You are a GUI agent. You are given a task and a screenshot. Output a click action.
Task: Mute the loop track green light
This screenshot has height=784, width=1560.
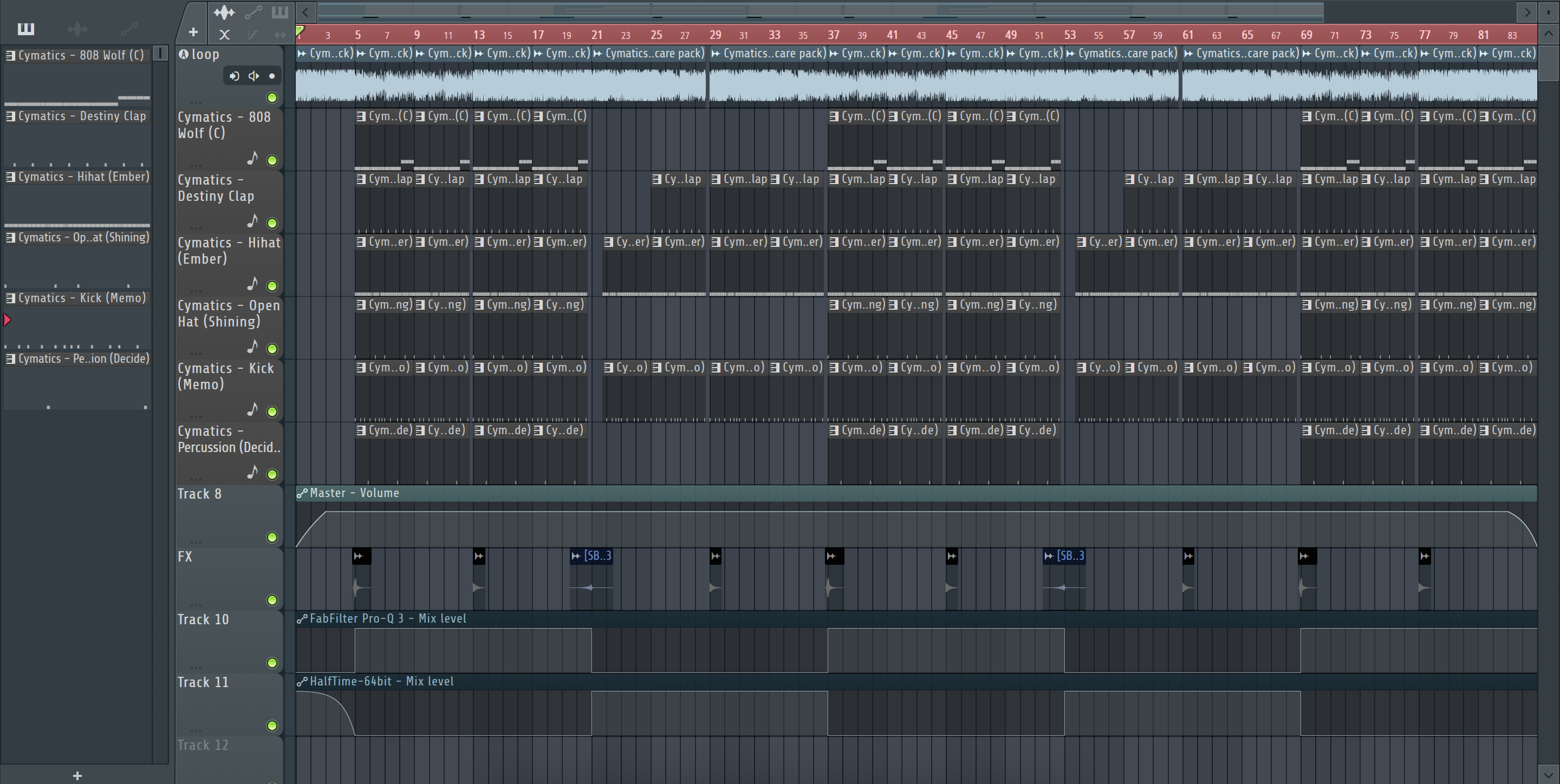272,97
